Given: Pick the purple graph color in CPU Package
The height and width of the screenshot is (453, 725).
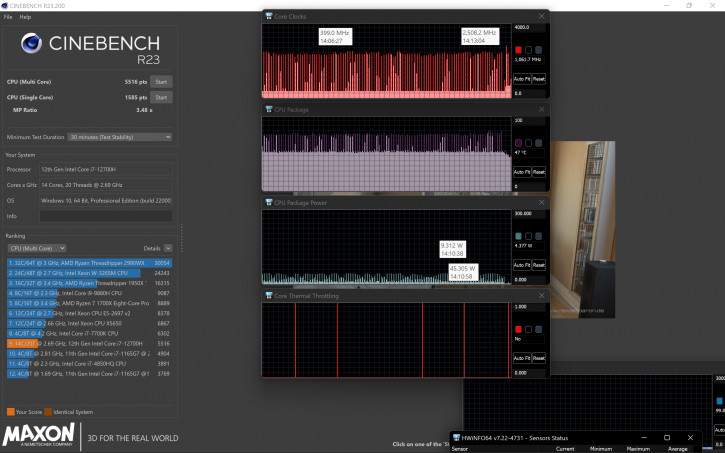Looking at the screenshot, I should click(x=518, y=143).
